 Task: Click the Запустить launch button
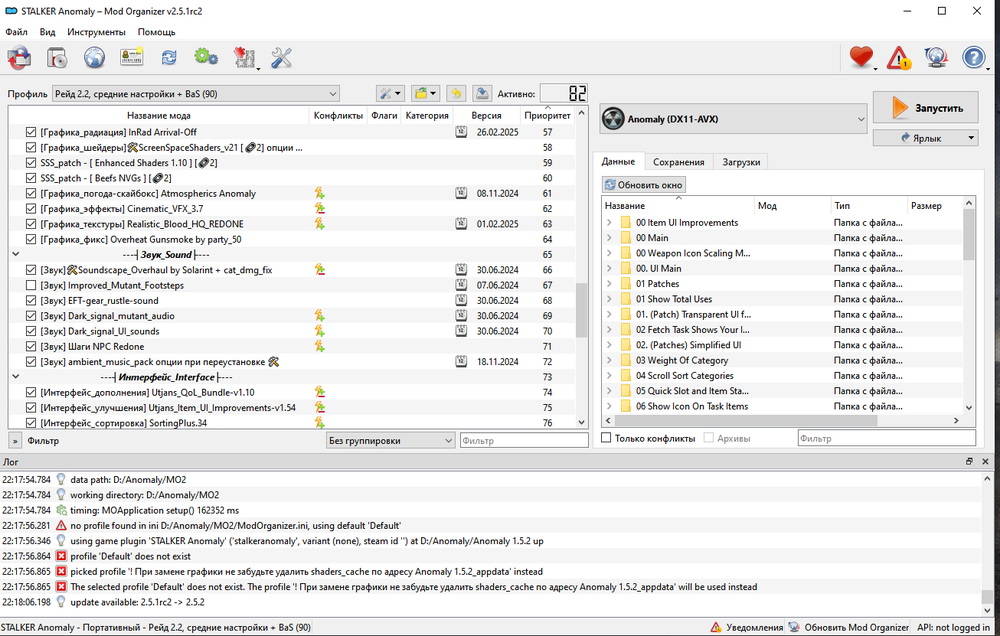coord(925,108)
